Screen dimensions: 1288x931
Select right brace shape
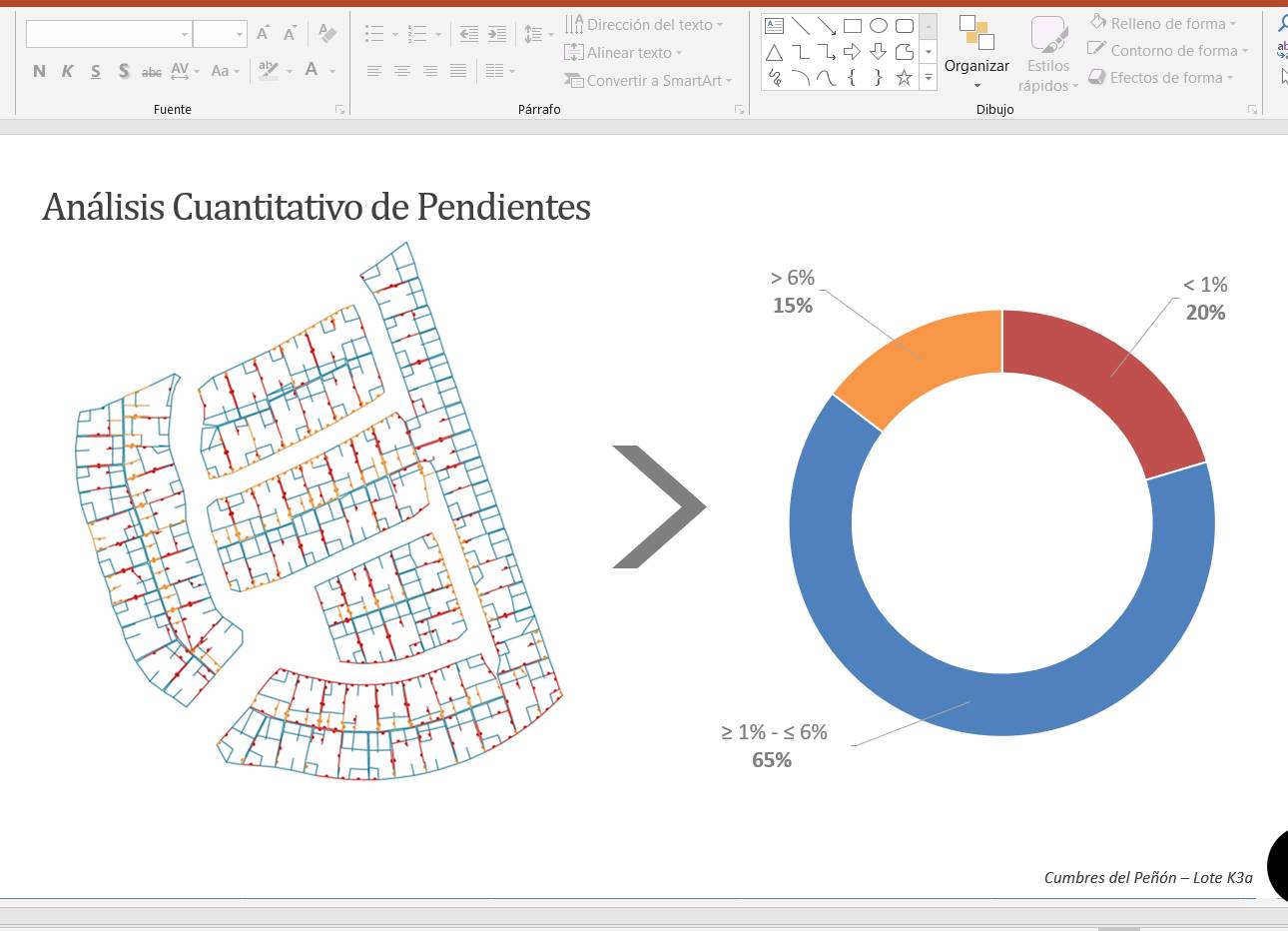[x=878, y=77]
